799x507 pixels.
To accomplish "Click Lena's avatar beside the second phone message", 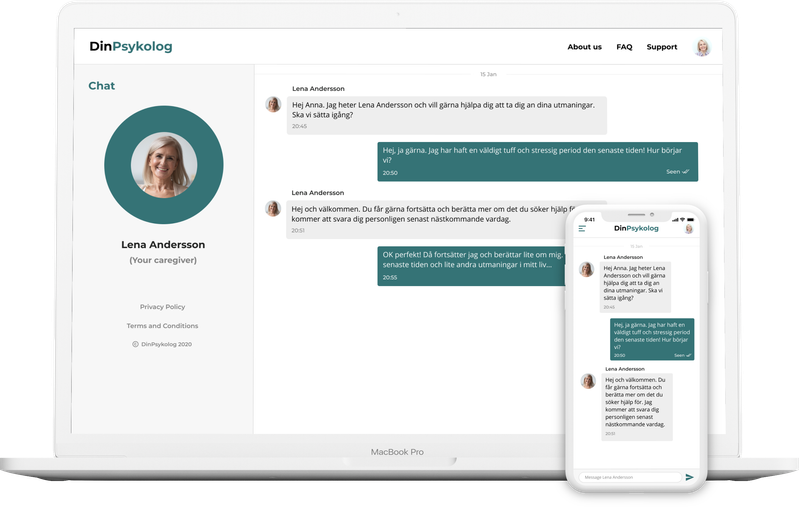I will point(587,380).
